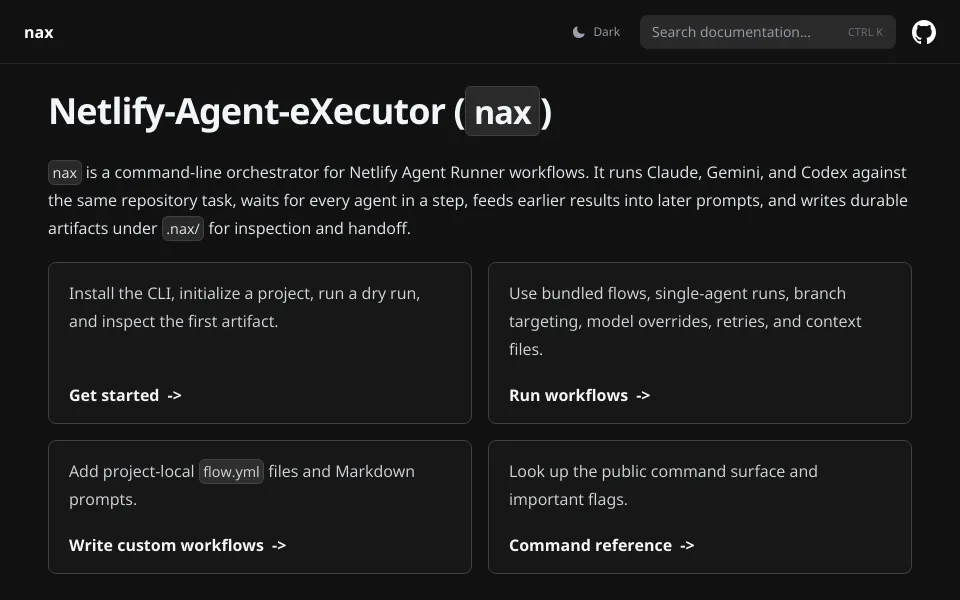Screen dimensions: 960x600
Task: Go to nax home logo
Action: tap(39, 32)
